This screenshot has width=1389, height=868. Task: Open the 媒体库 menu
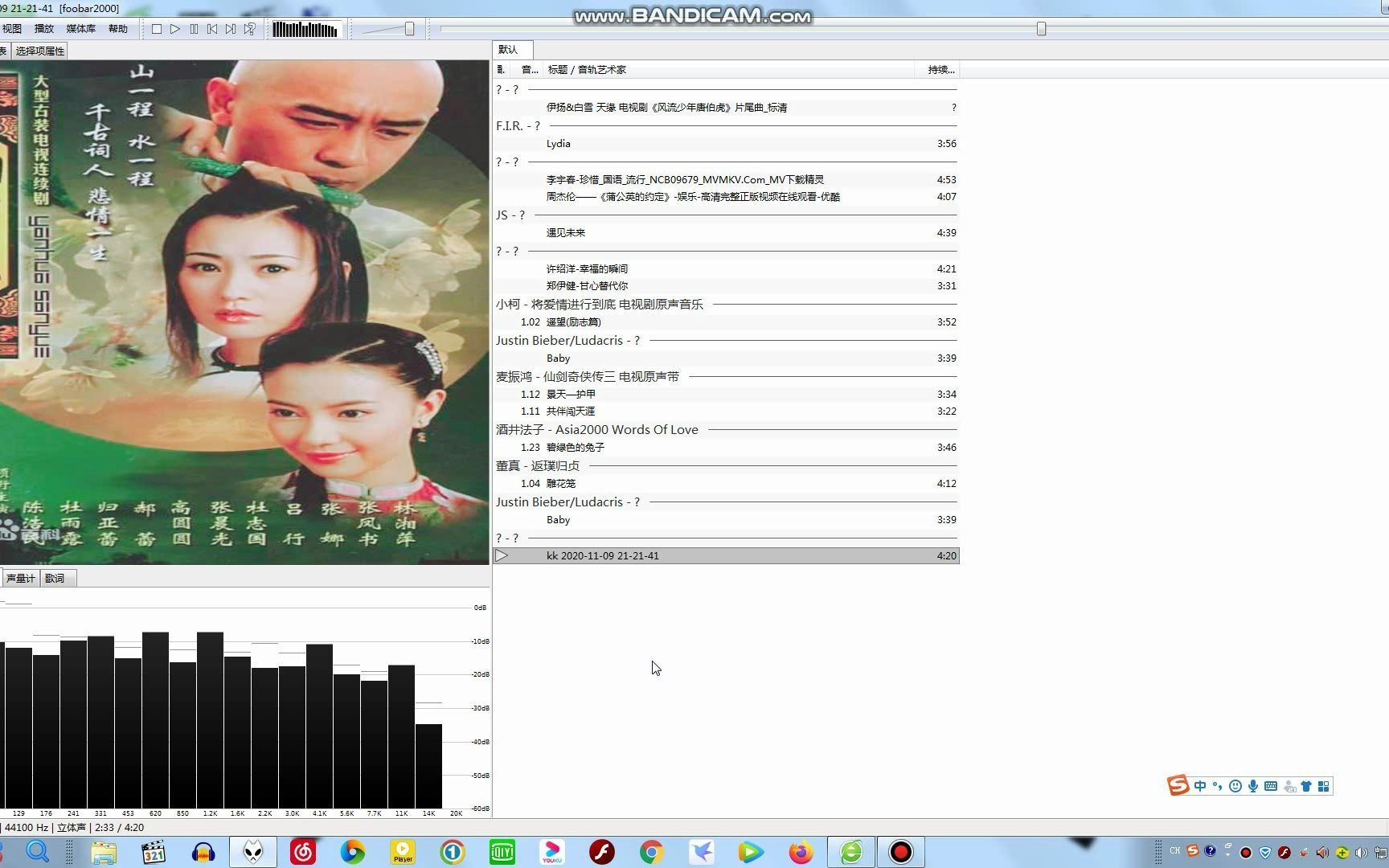[80, 29]
